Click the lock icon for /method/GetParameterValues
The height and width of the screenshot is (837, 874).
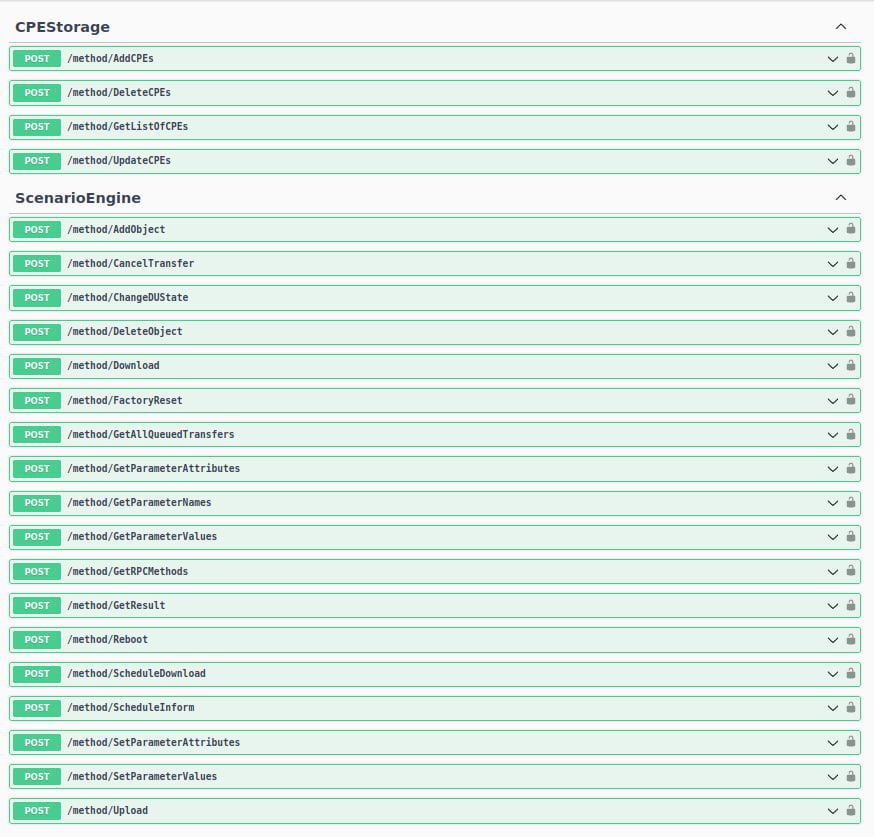coord(849,537)
